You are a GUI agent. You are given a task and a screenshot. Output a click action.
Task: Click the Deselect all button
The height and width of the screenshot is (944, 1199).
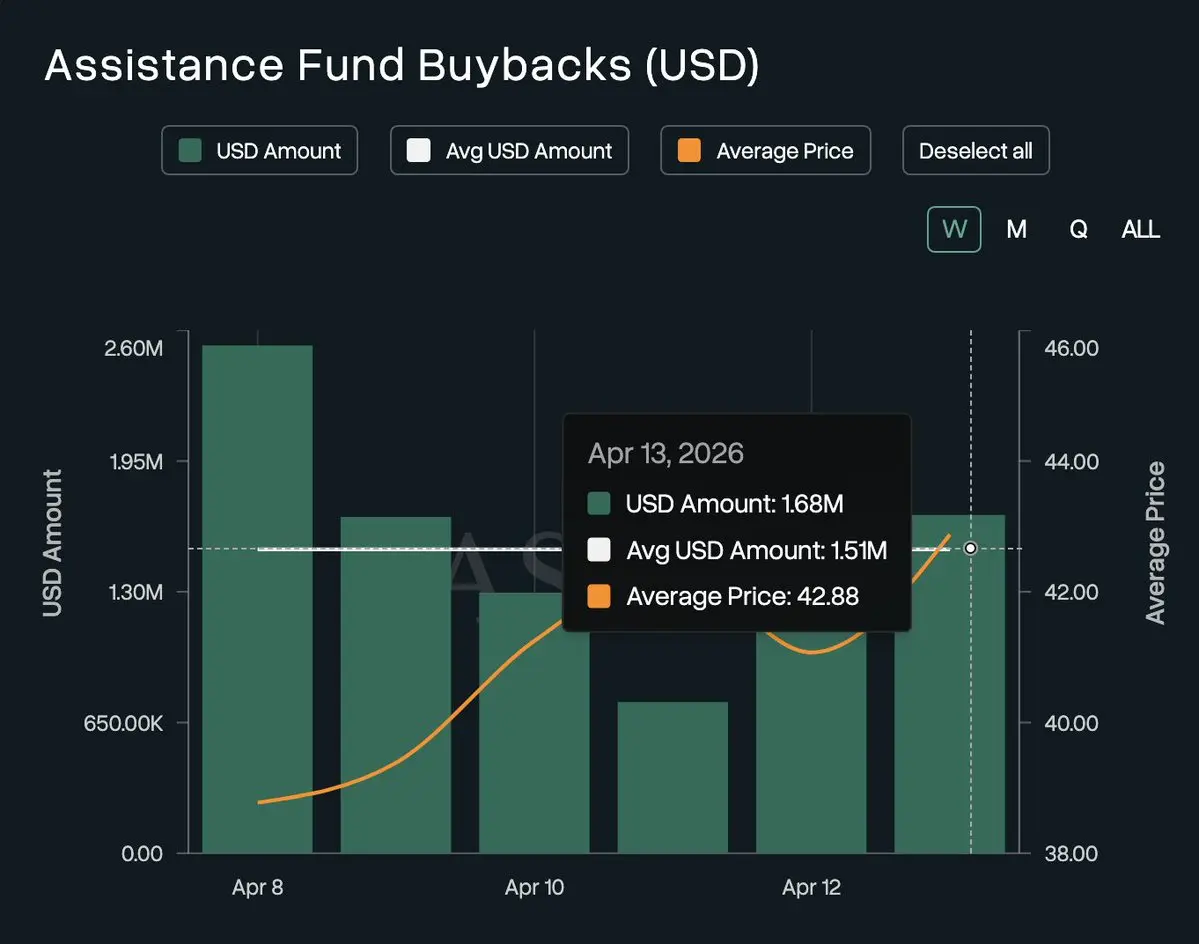[x=975, y=151]
